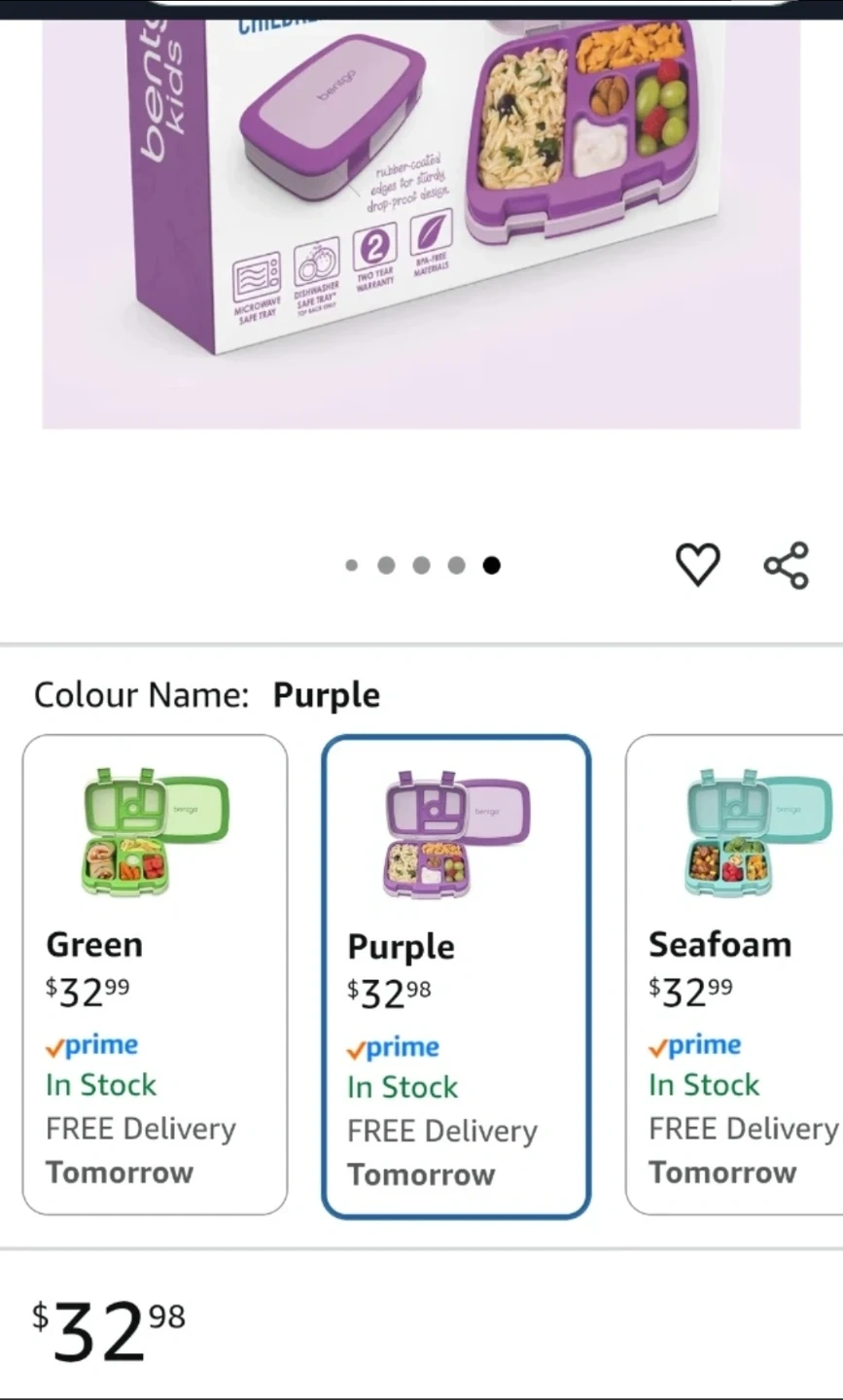The image size is (843, 1400).
Task: Tap the currently active last carousel dot
Action: 492,565
